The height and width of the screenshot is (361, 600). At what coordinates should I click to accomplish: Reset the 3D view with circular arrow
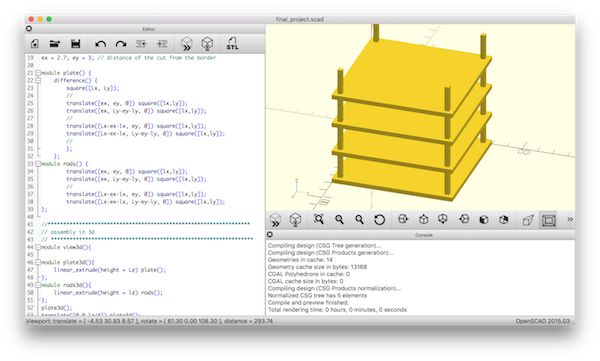coord(380,220)
